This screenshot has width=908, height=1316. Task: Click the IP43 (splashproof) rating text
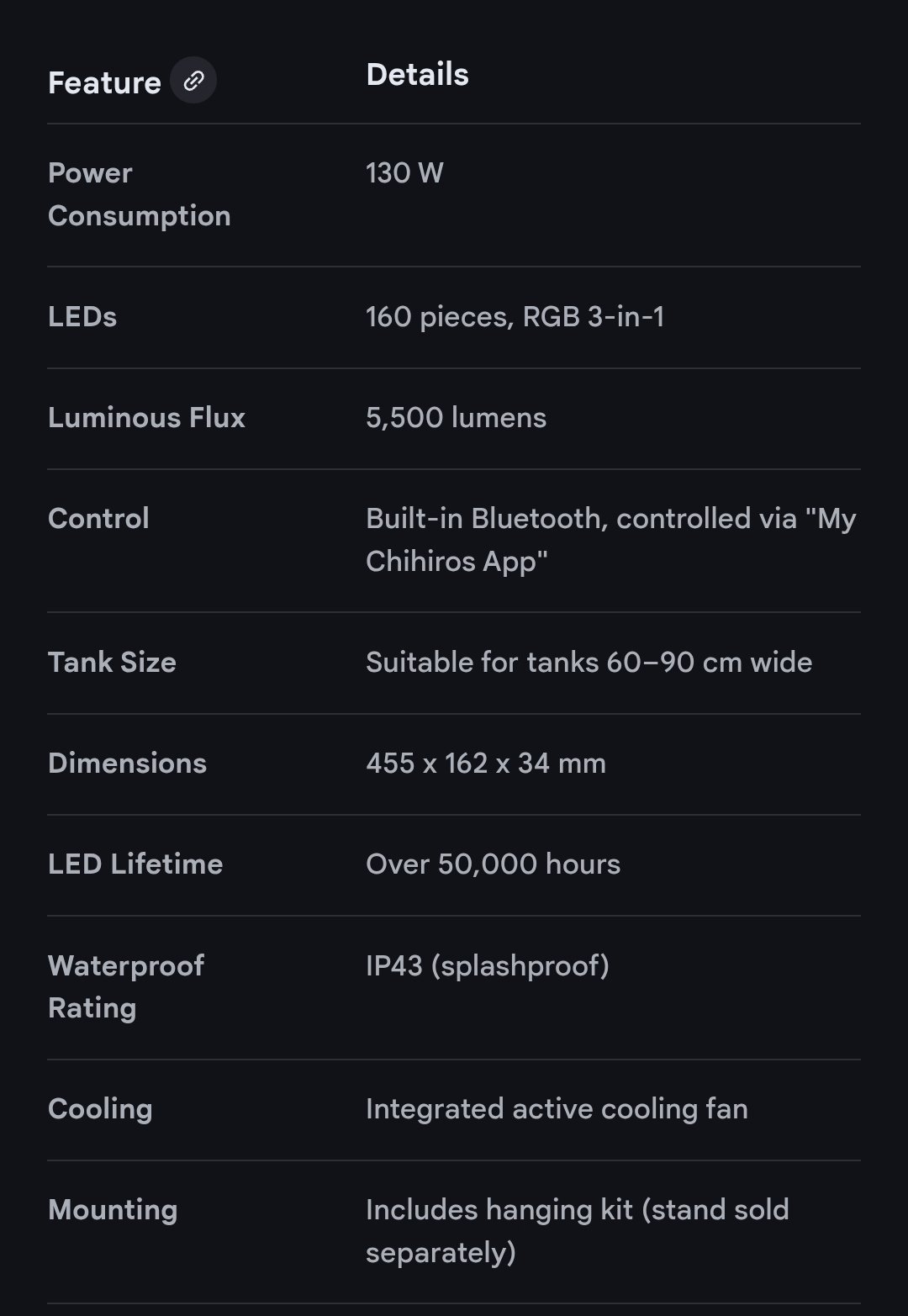point(487,966)
